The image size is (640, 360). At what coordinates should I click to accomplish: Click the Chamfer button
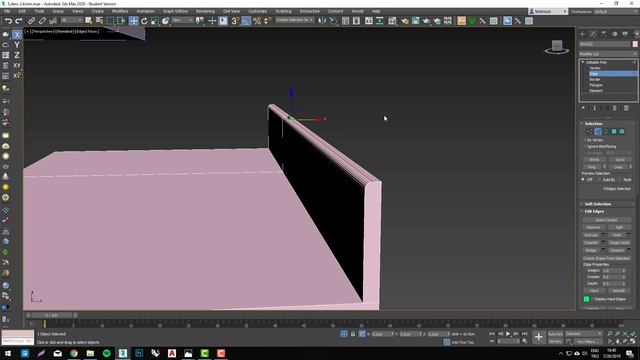click(591, 242)
